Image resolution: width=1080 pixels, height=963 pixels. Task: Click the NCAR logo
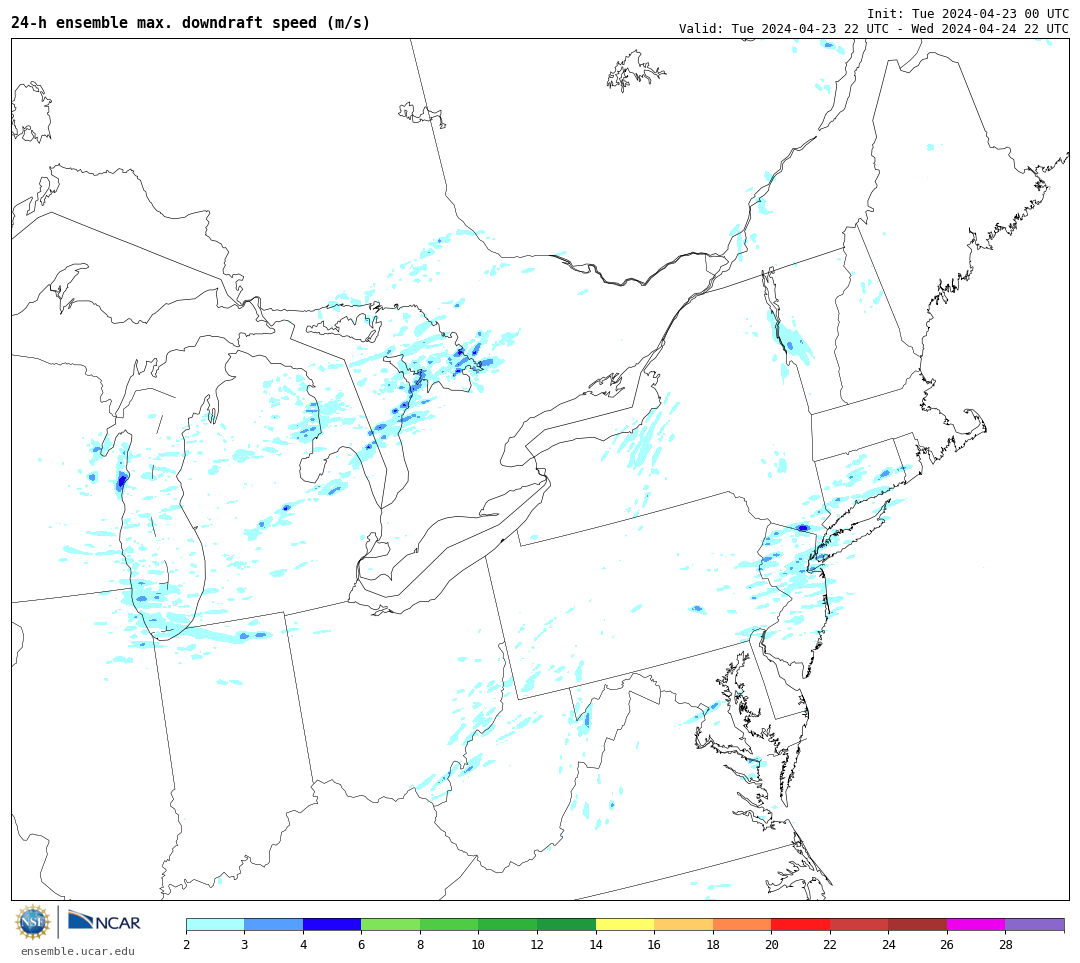pos(104,921)
